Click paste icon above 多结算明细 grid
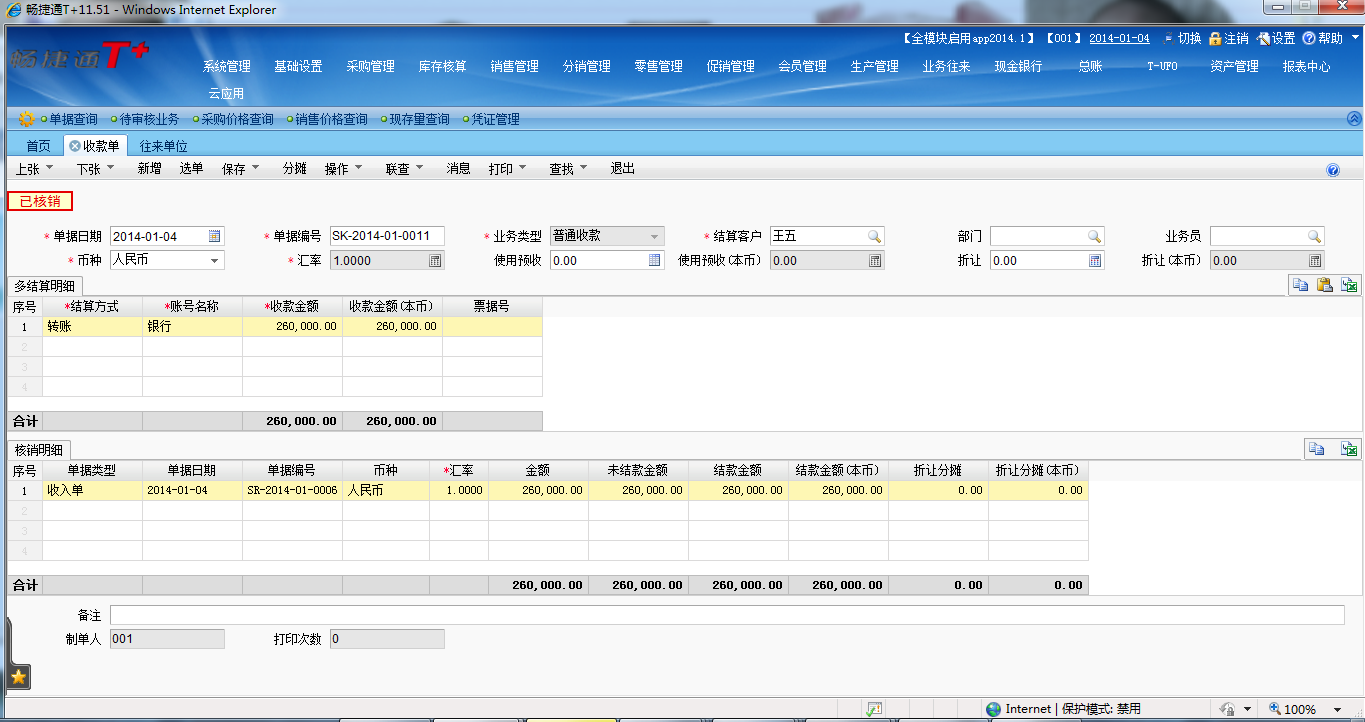The height and width of the screenshot is (722, 1365). (x=1325, y=285)
